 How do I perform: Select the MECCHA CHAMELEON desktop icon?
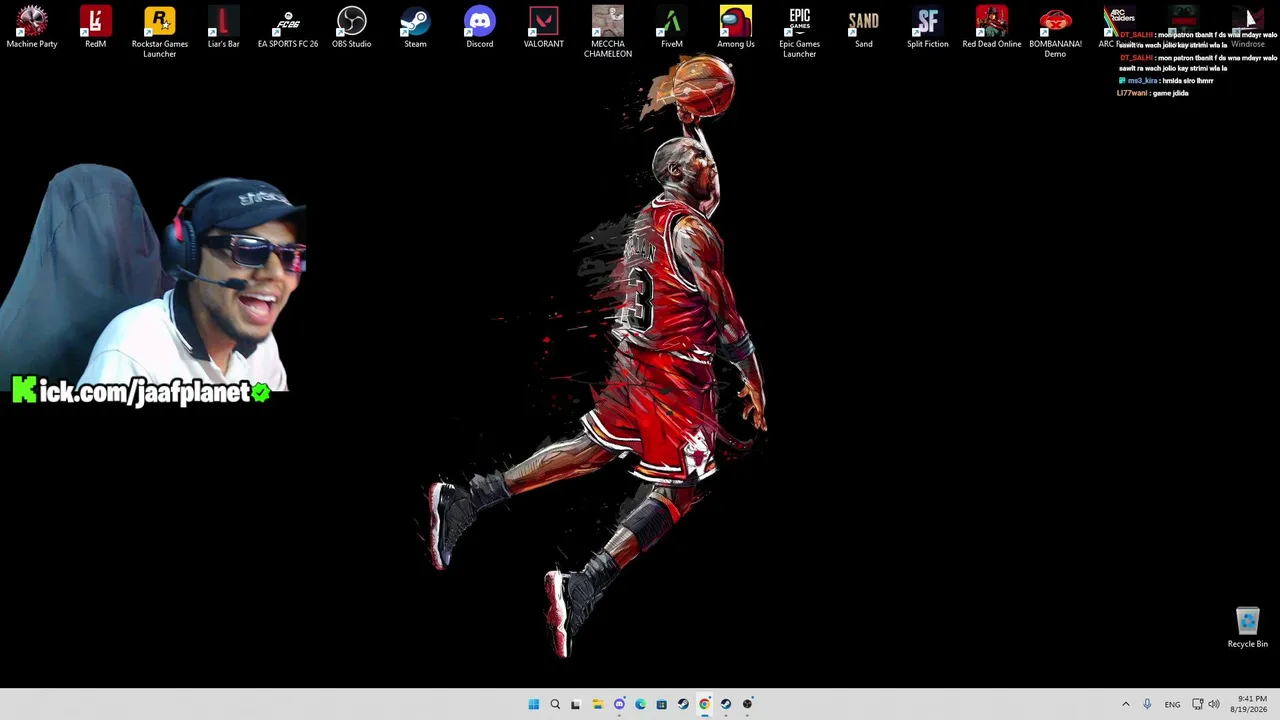(x=608, y=32)
